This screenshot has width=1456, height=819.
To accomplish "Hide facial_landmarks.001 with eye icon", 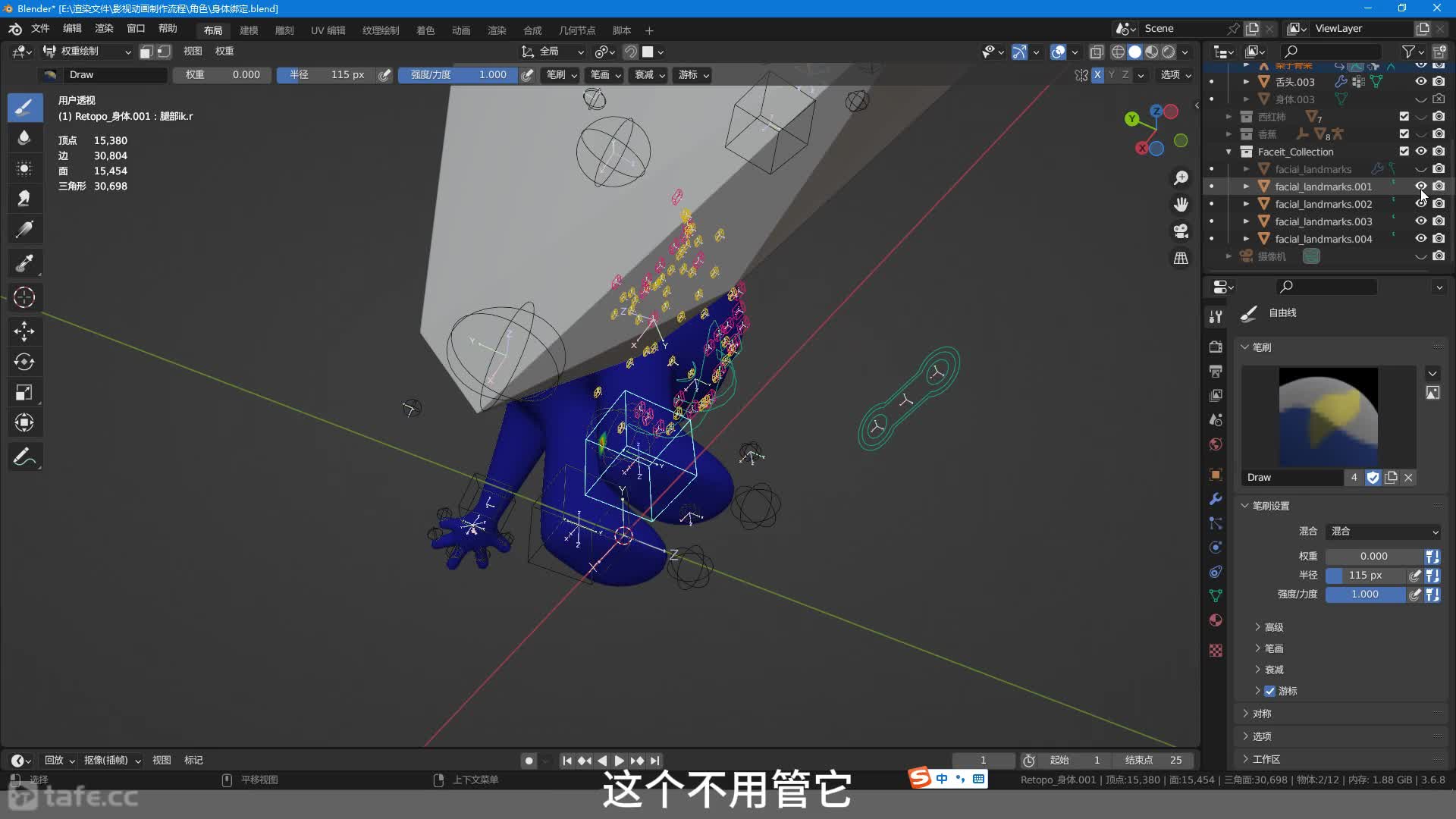I will [x=1421, y=187].
